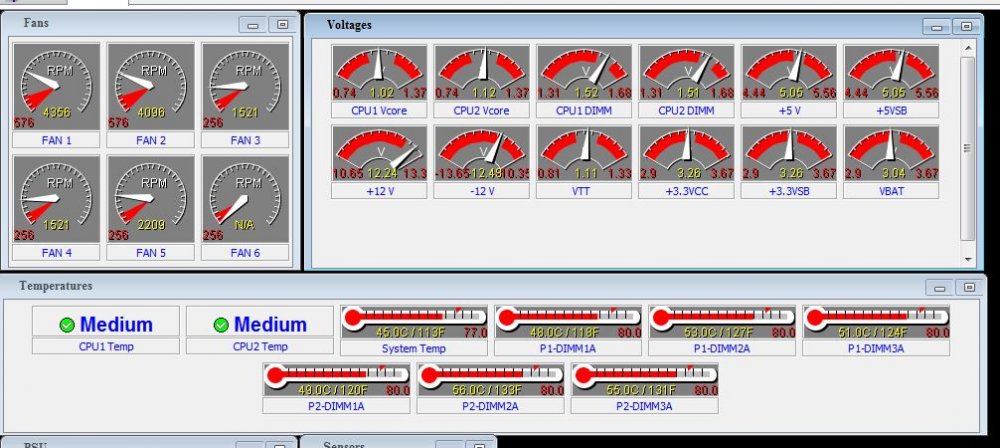1000x448 pixels.
Task: Click the CPU1 Vcore label
Action: click(379, 110)
